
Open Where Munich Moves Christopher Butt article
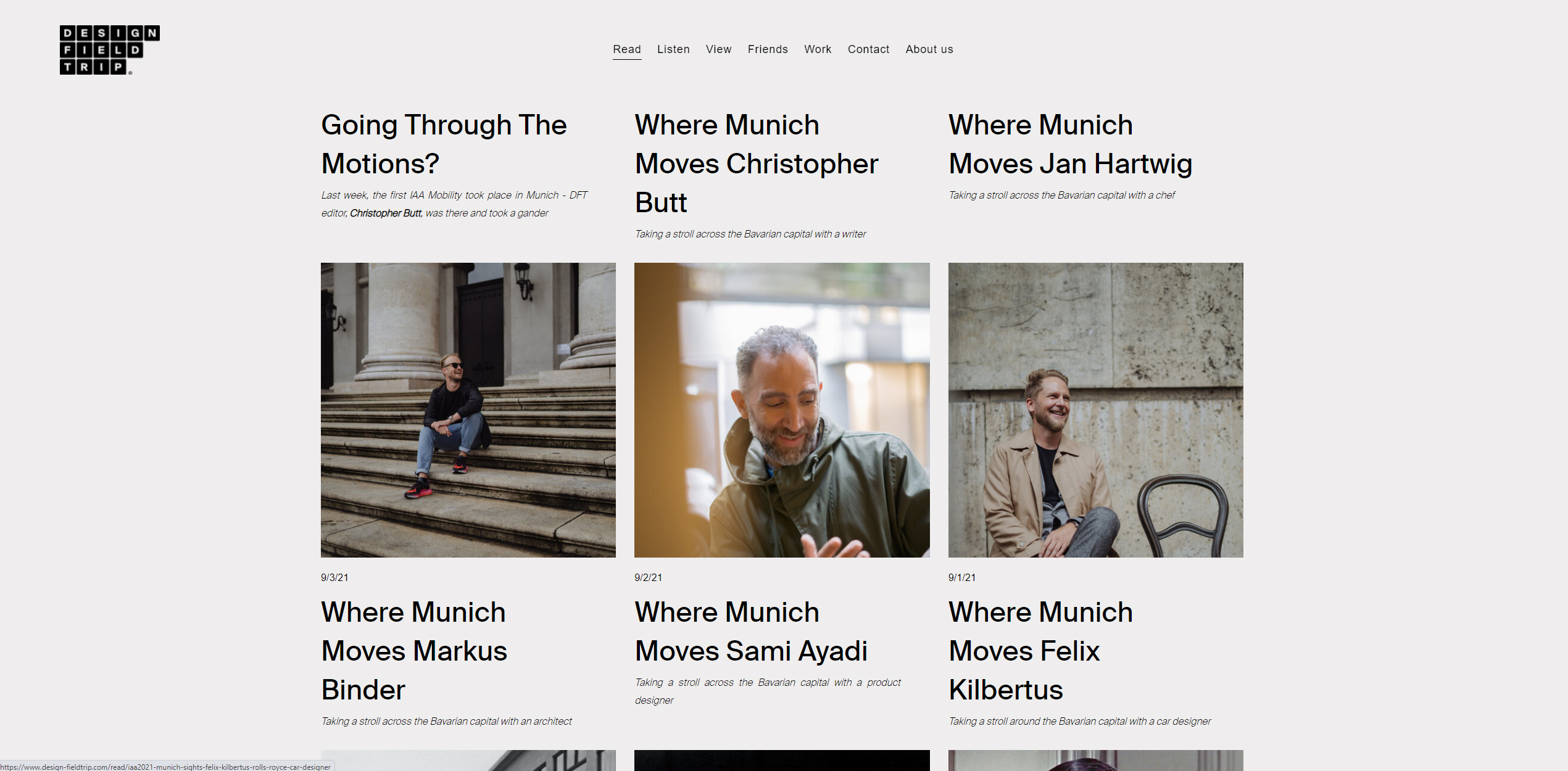point(756,163)
